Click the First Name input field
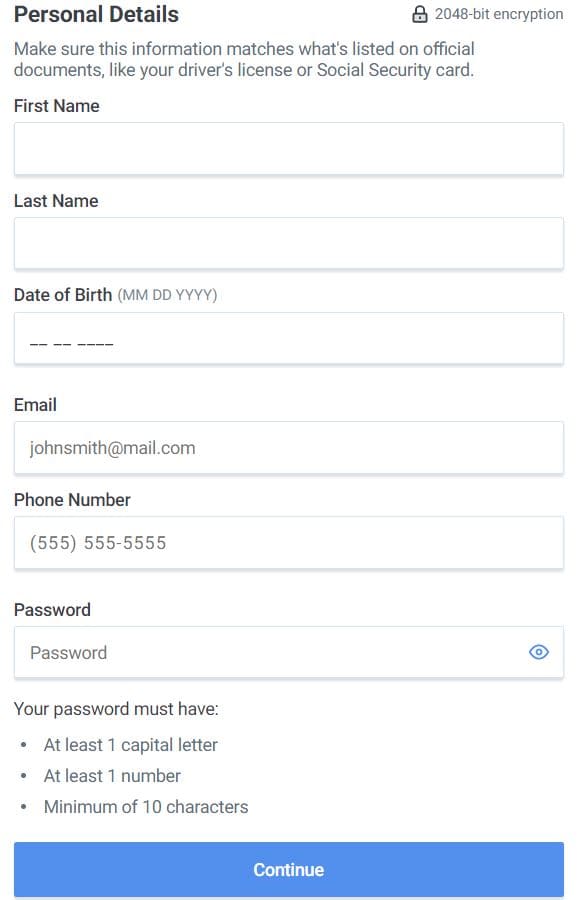The width and height of the screenshot is (578, 900). click(x=289, y=149)
